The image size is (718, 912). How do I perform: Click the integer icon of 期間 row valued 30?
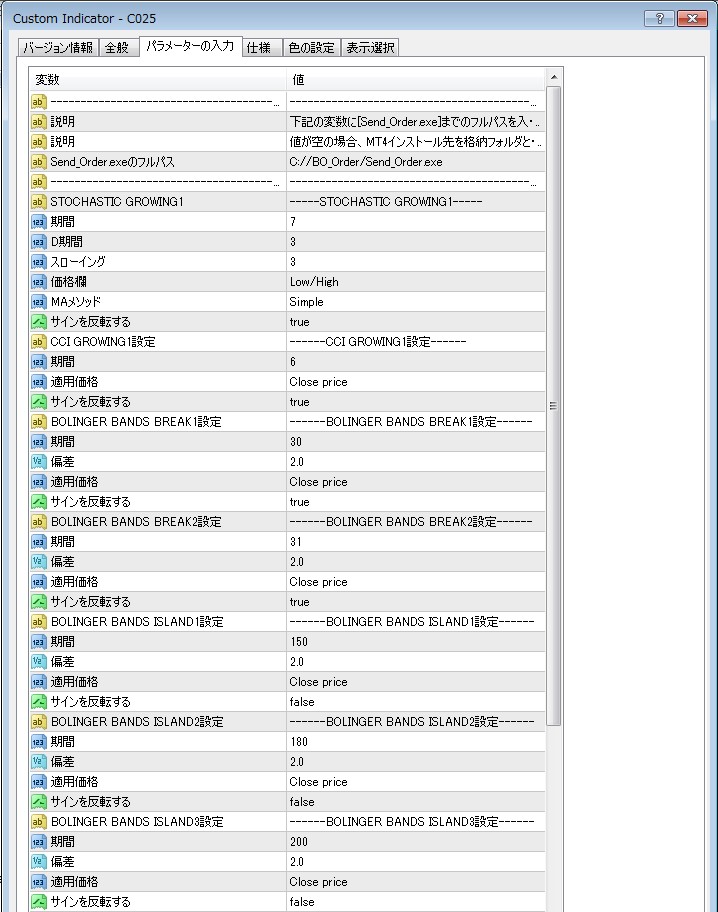pos(38,442)
